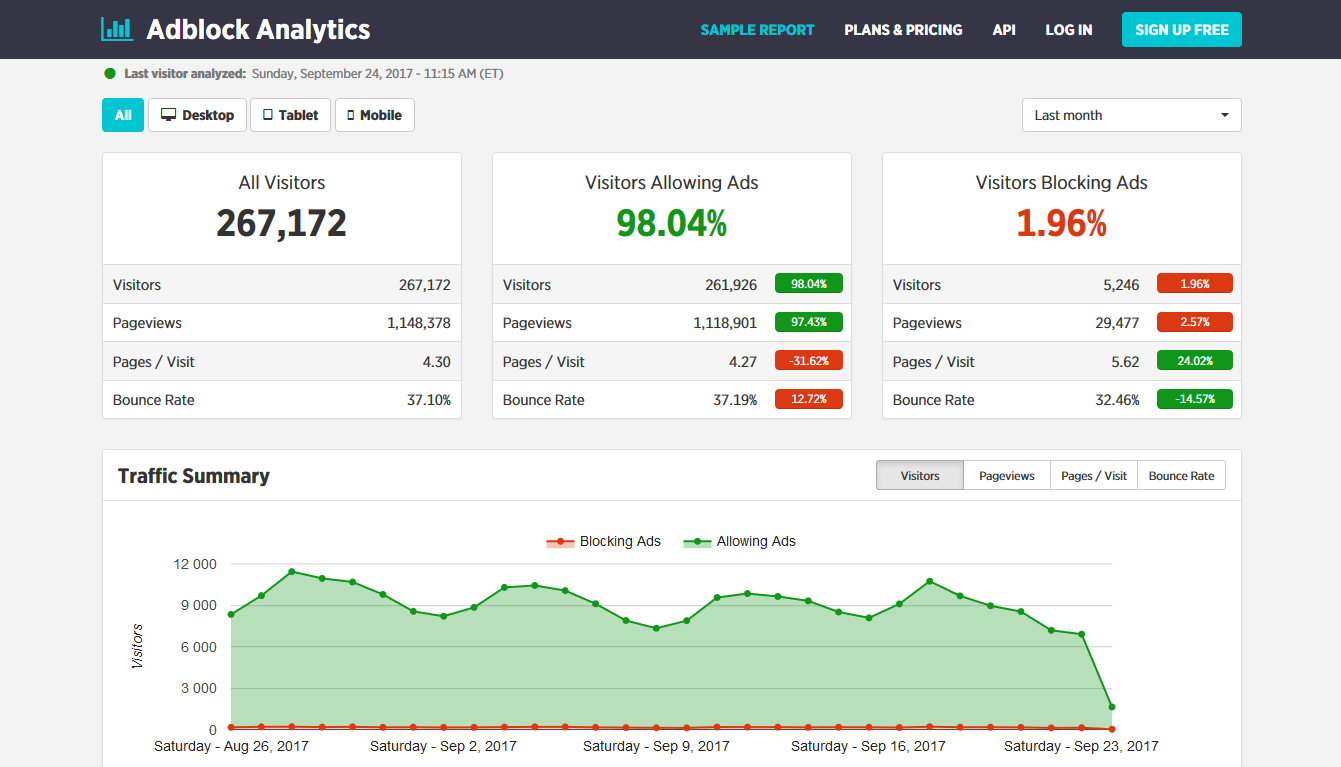Switch Traffic Summary to Bounce Rate
The height and width of the screenshot is (767, 1341).
[x=1181, y=475]
